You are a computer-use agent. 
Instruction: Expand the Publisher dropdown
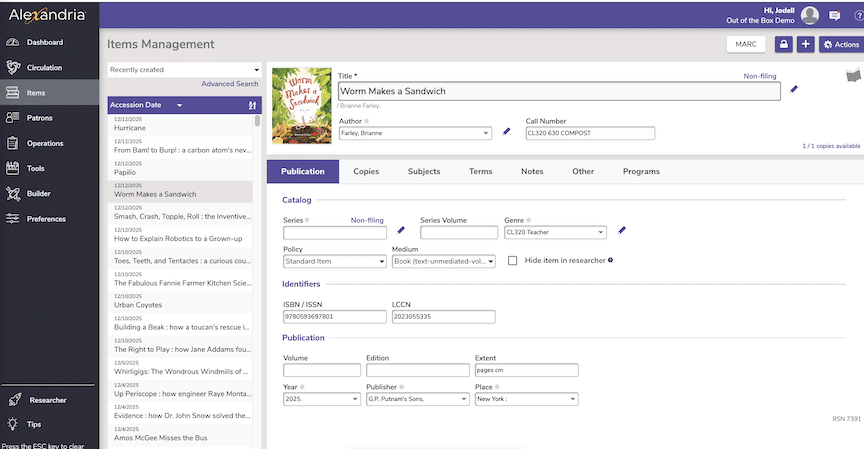(416, 399)
